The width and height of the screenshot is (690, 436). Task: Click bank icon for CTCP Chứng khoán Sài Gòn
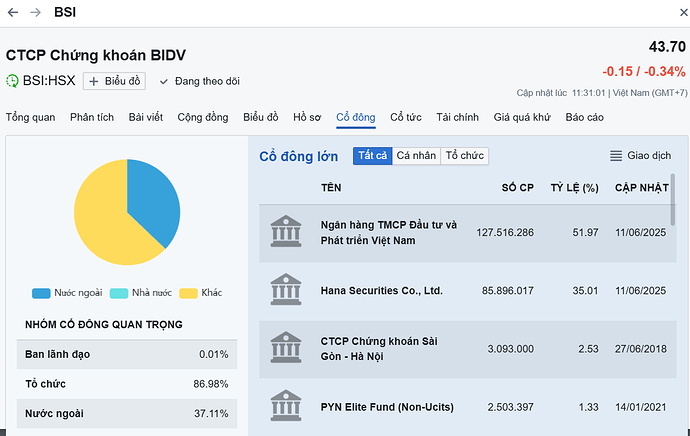point(286,348)
